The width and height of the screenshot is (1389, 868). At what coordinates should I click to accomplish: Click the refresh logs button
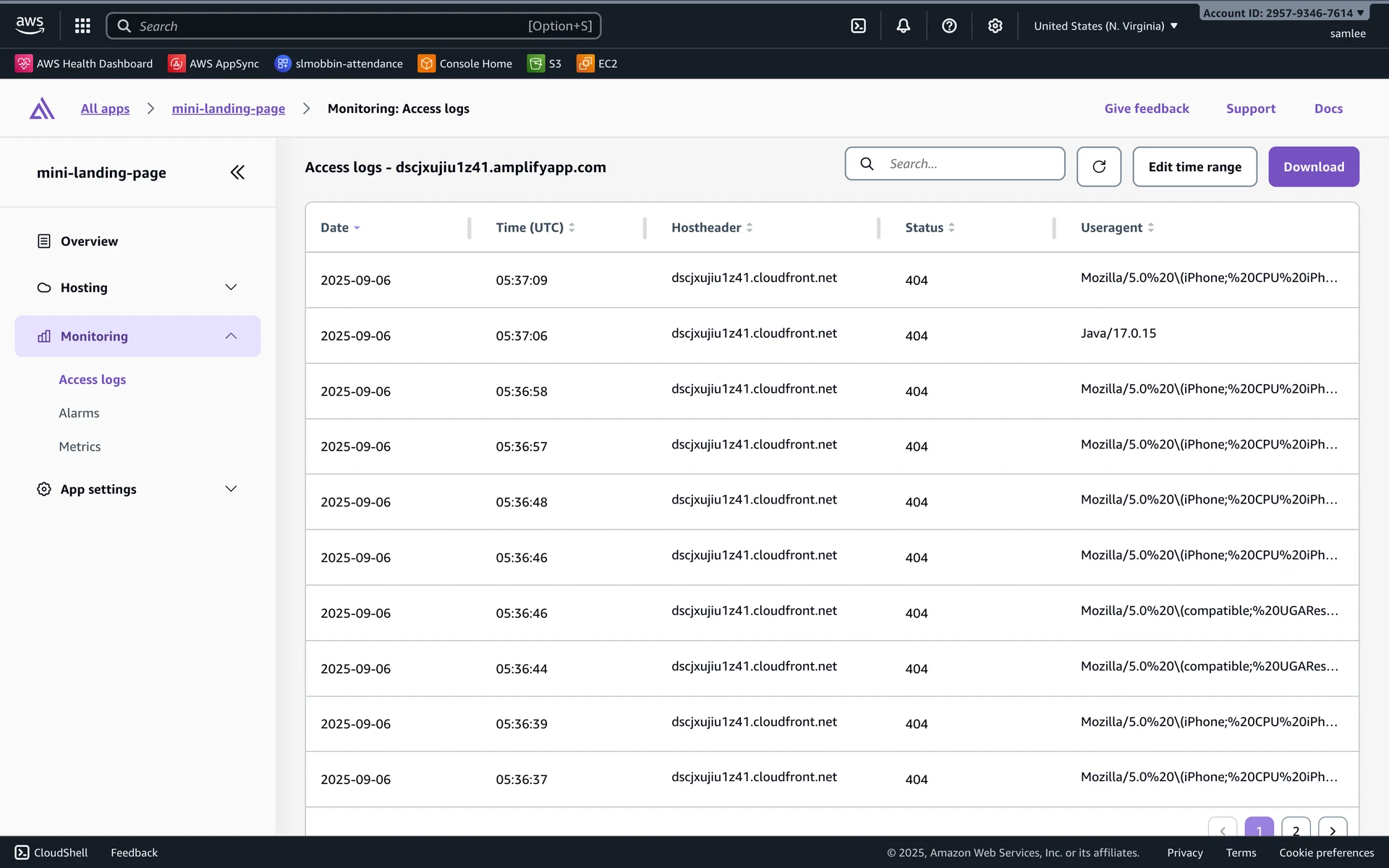point(1098,166)
